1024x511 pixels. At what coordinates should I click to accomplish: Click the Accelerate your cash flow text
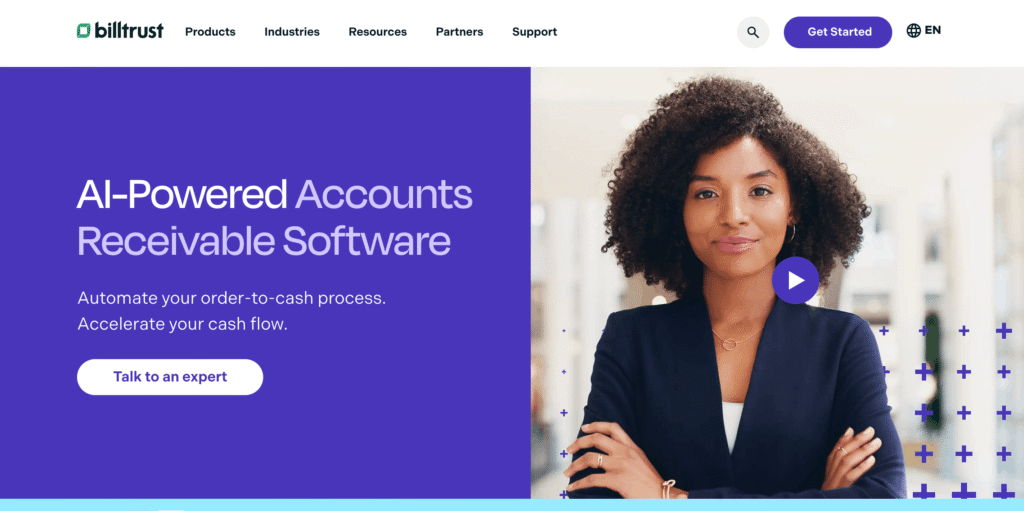click(x=182, y=324)
